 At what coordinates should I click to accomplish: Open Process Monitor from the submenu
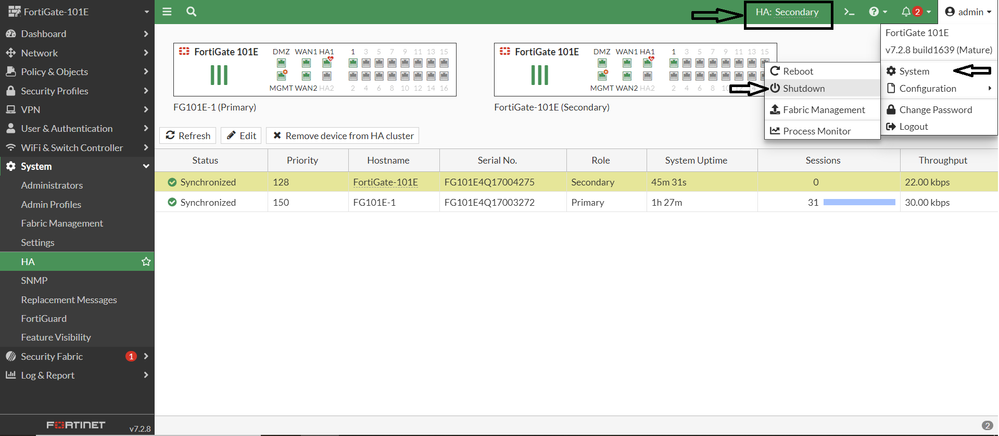pyautogui.click(x=822, y=131)
